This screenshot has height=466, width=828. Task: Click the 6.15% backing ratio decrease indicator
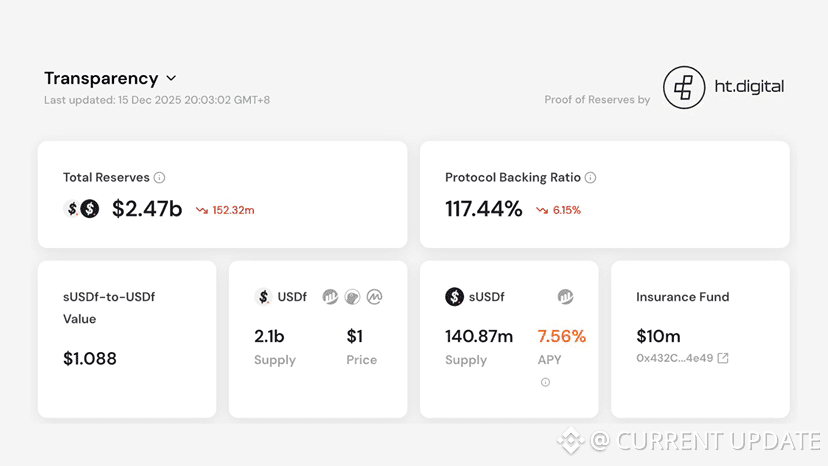tap(558, 210)
